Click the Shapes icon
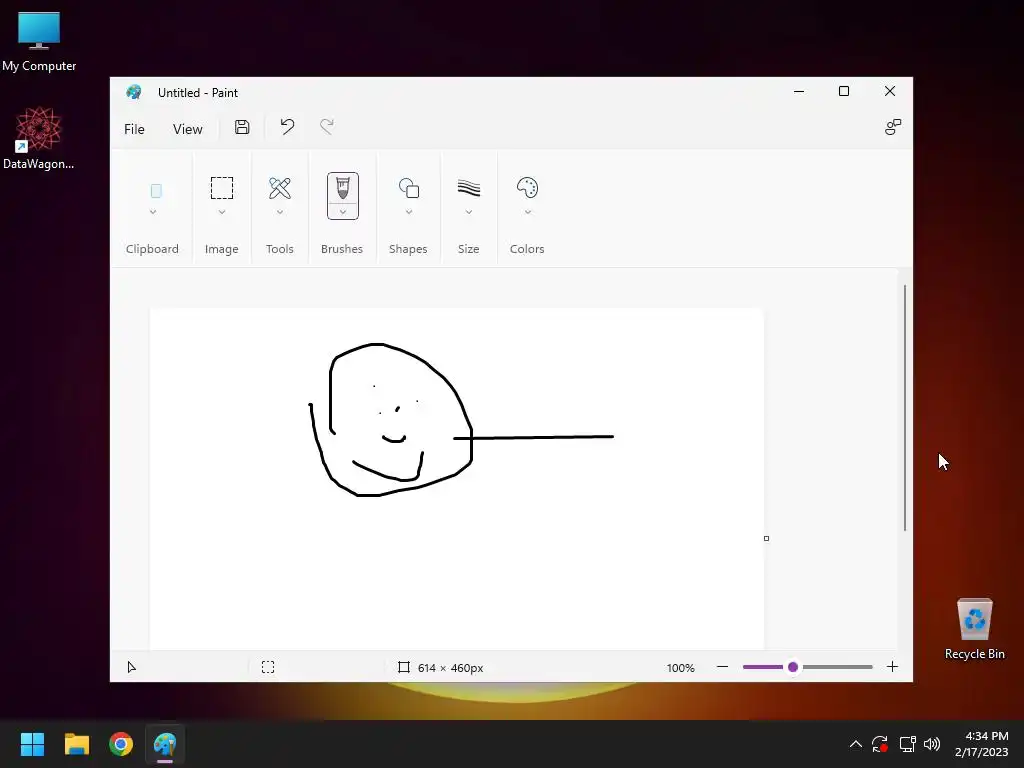 (x=409, y=188)
